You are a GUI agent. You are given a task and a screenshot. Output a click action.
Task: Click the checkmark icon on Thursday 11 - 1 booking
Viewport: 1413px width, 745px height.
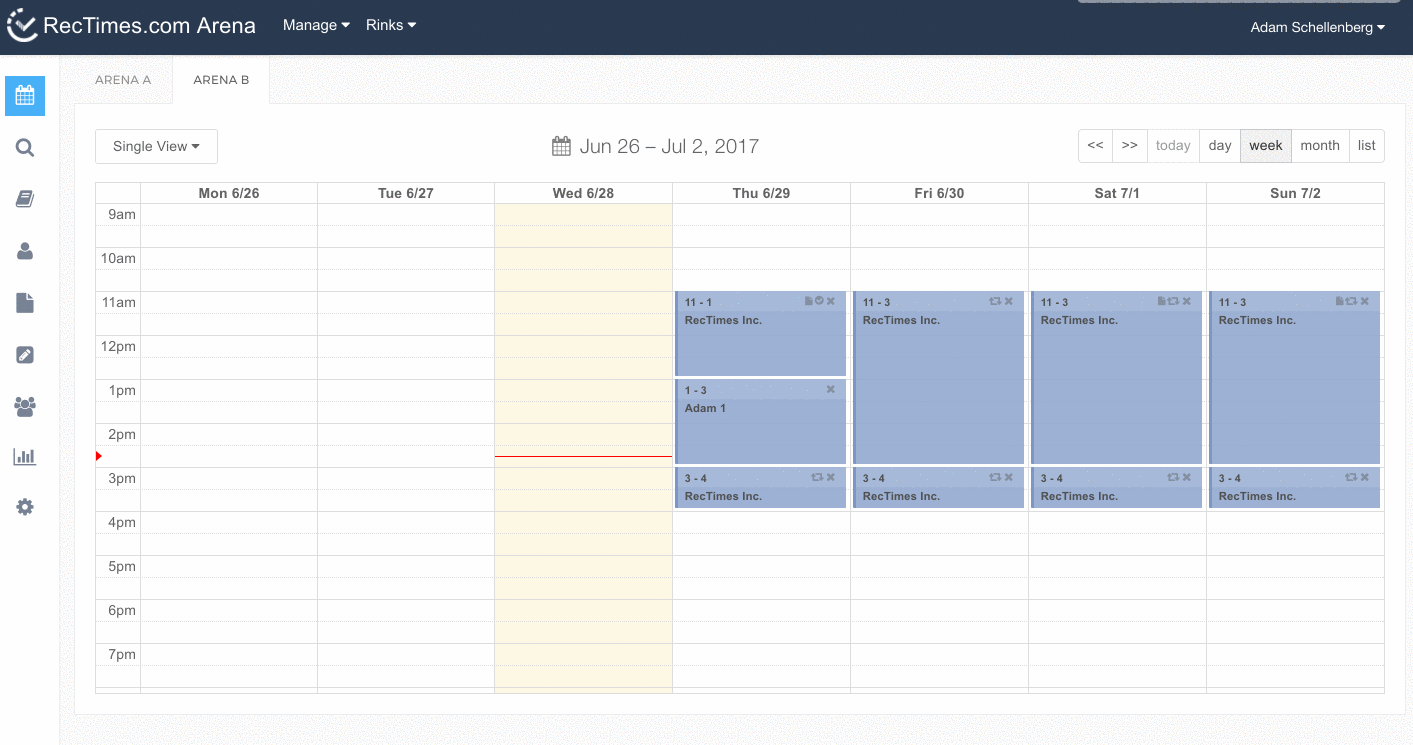[x=819, y=301]
